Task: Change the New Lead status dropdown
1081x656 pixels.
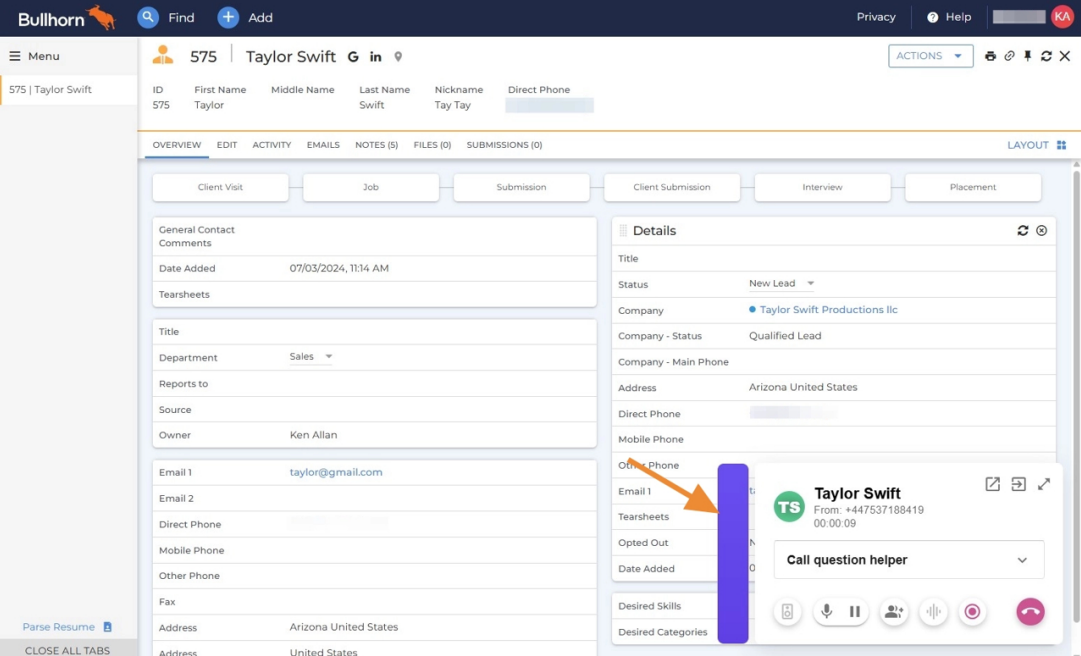Action: coord(782,283)
